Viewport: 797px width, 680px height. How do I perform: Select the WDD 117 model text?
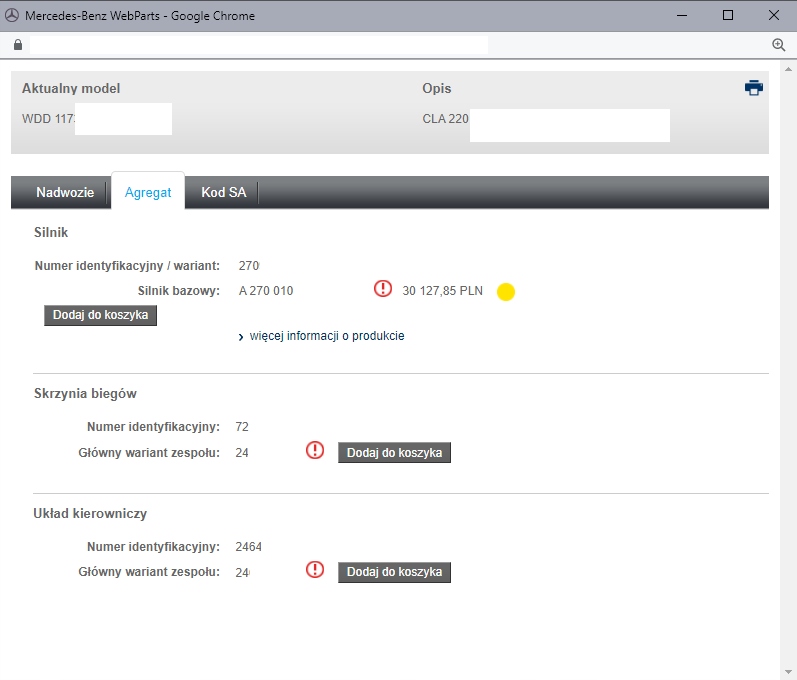click(x=48, y=119)
